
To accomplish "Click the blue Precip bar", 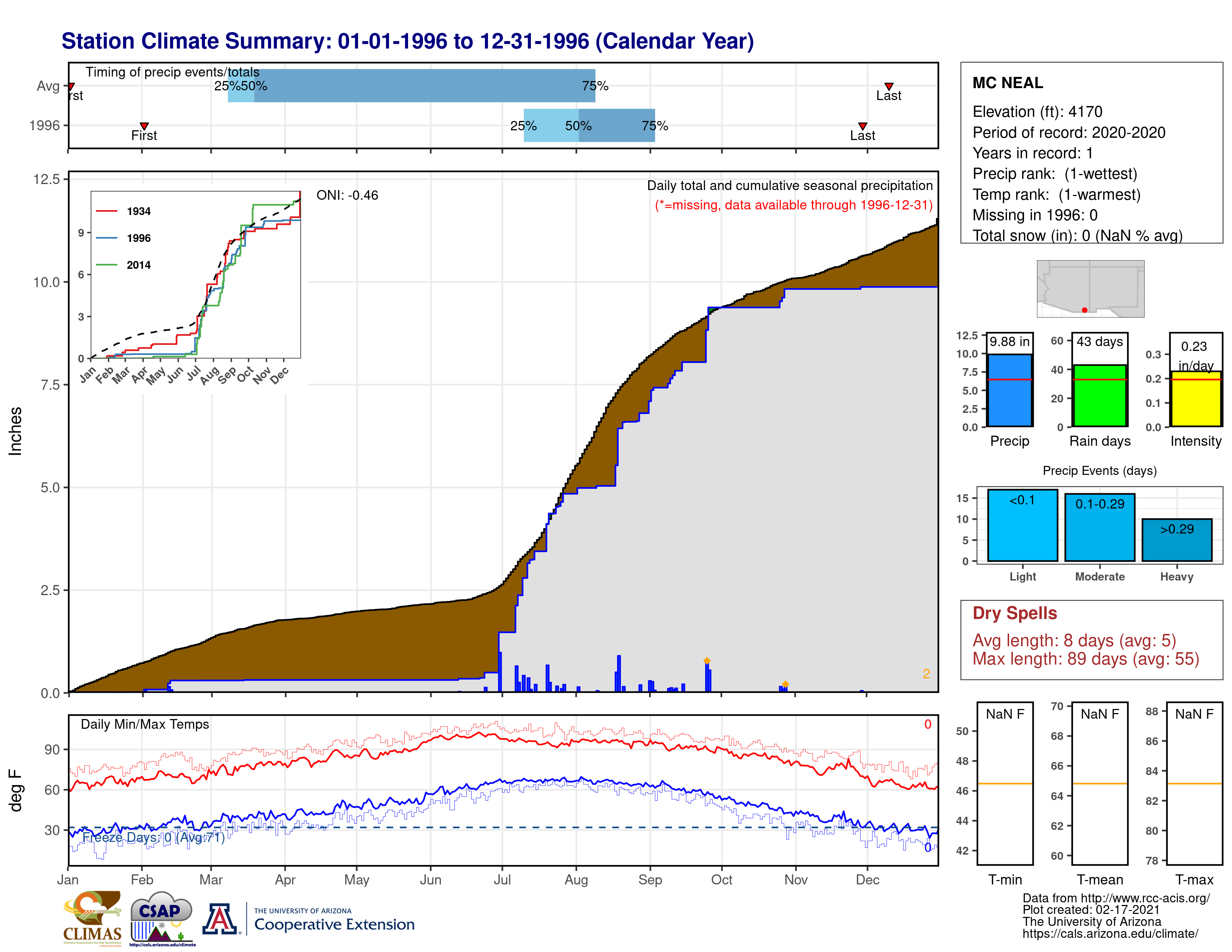I will [x=1010, y=390].
